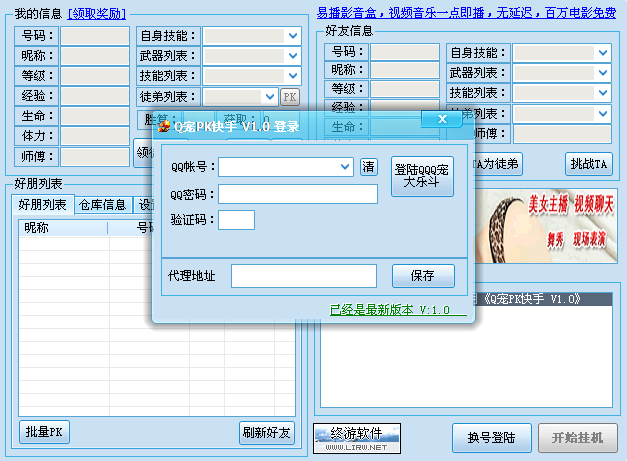
Task: Focus the 代理地址 proxy address field
Action: click(304, 276)
